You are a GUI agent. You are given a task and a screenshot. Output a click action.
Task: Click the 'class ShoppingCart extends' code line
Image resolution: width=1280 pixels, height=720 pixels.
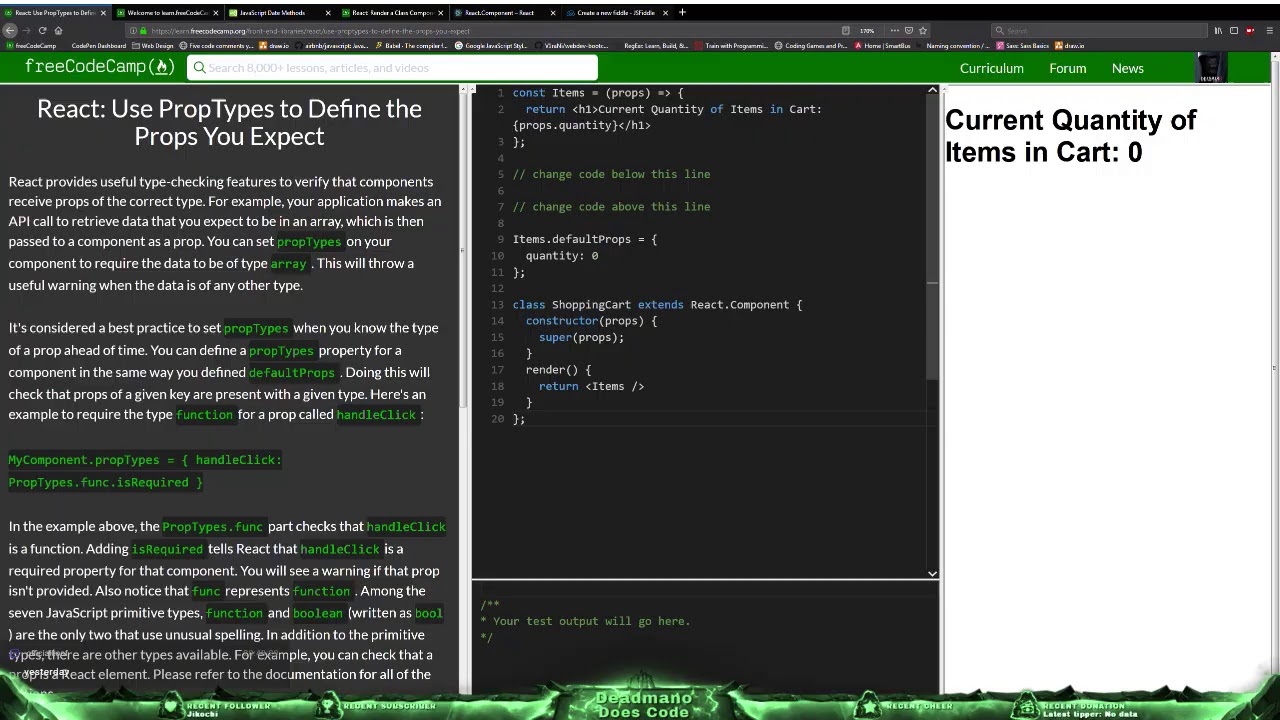click(x=657, y=304)
